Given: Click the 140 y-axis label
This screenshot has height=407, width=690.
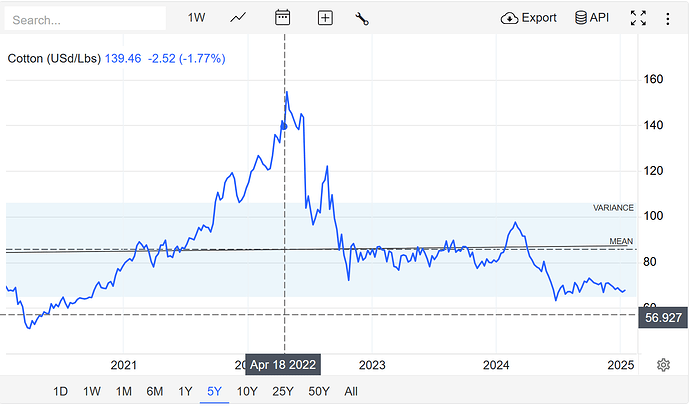Looking at the screenshot, I should pos(653,125).
